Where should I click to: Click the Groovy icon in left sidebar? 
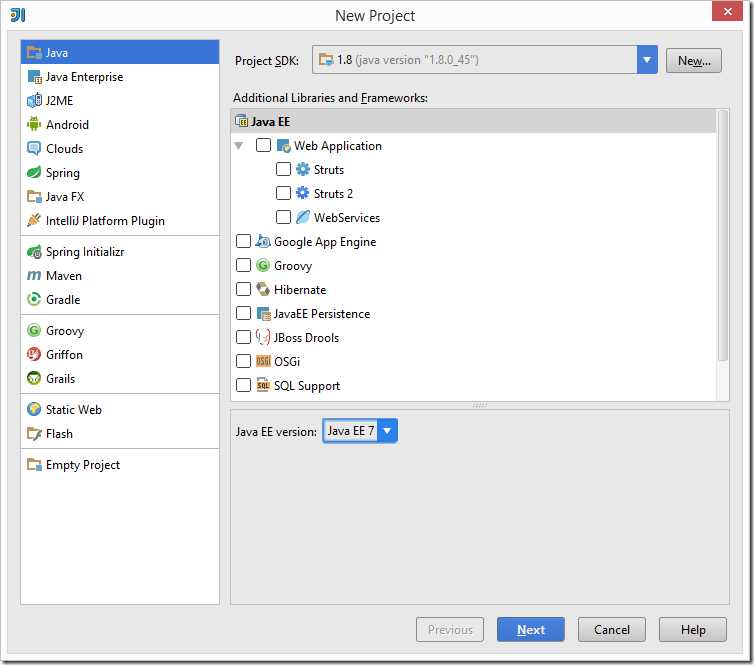[x=34, y=330]
